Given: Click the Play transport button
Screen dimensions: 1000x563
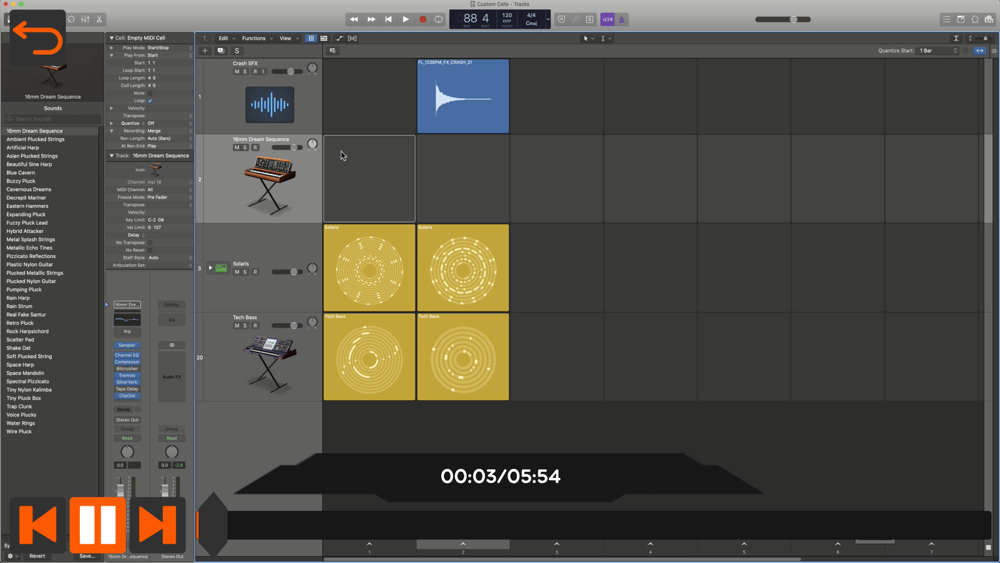Looking at the screenshot, I should coord(406,19).
